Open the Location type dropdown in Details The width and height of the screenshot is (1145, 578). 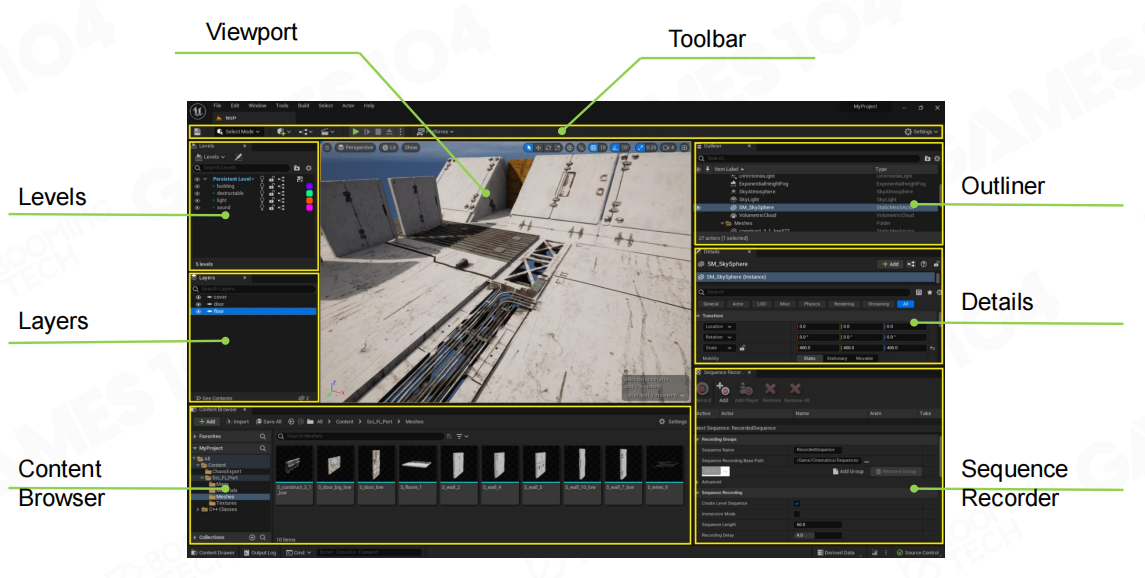click(x=719, y=326)
